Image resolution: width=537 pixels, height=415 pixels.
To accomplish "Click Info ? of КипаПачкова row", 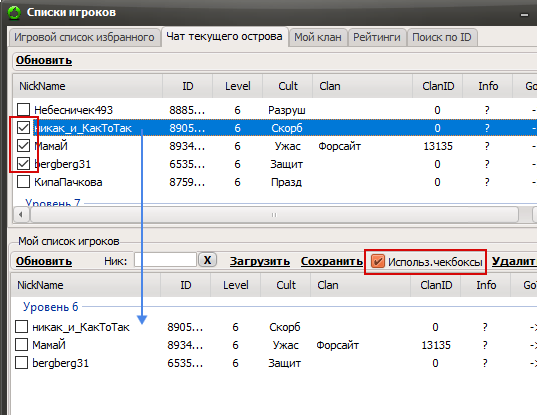I will pyautogui.click(x=487, y=182).
